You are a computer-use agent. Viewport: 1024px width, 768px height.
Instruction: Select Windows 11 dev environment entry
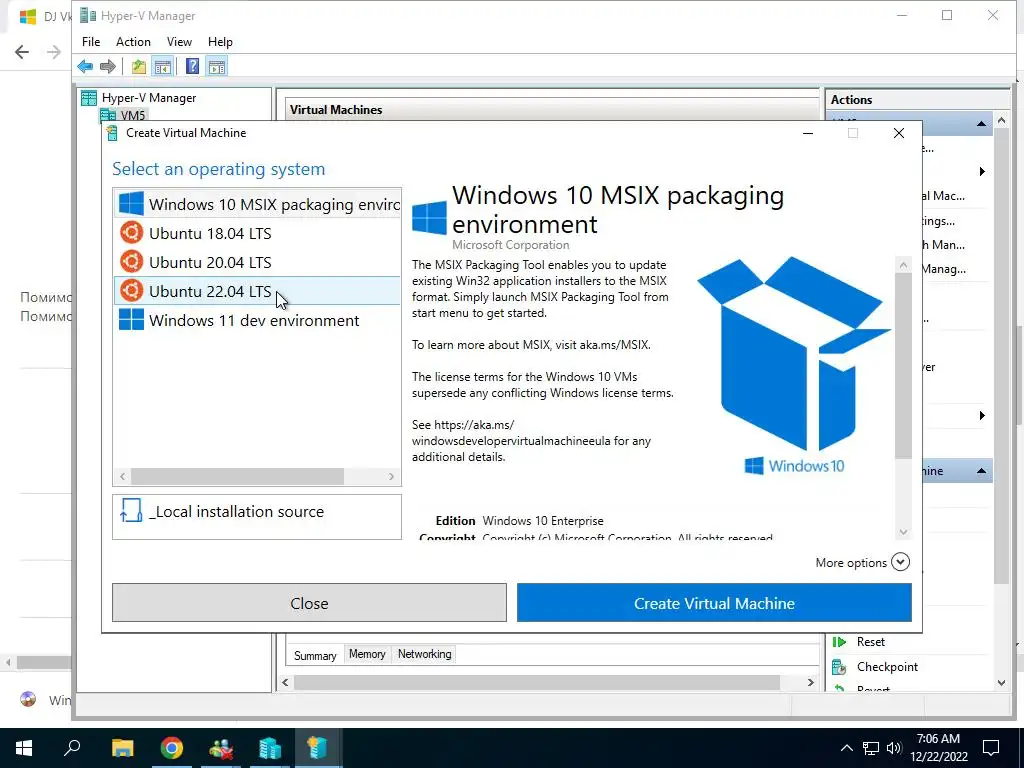click(257, 320)
